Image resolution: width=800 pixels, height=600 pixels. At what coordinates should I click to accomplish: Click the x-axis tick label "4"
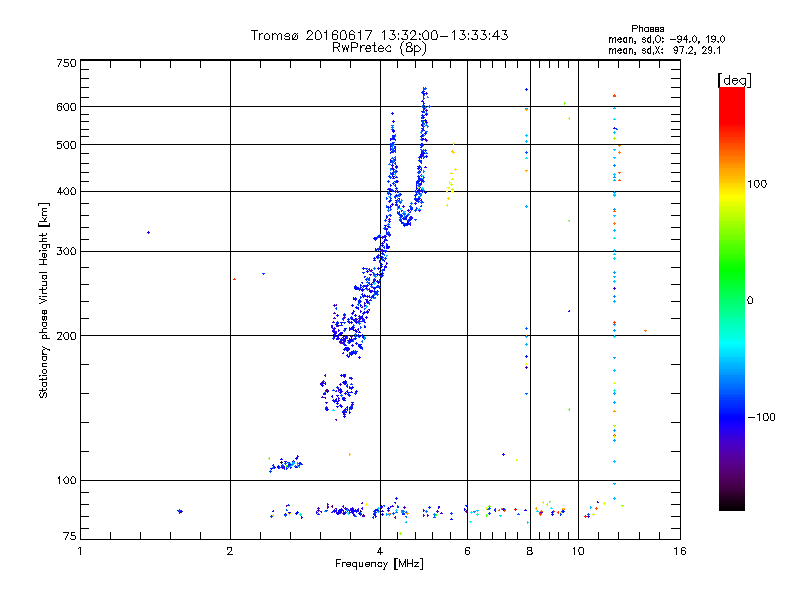[380, 551]
